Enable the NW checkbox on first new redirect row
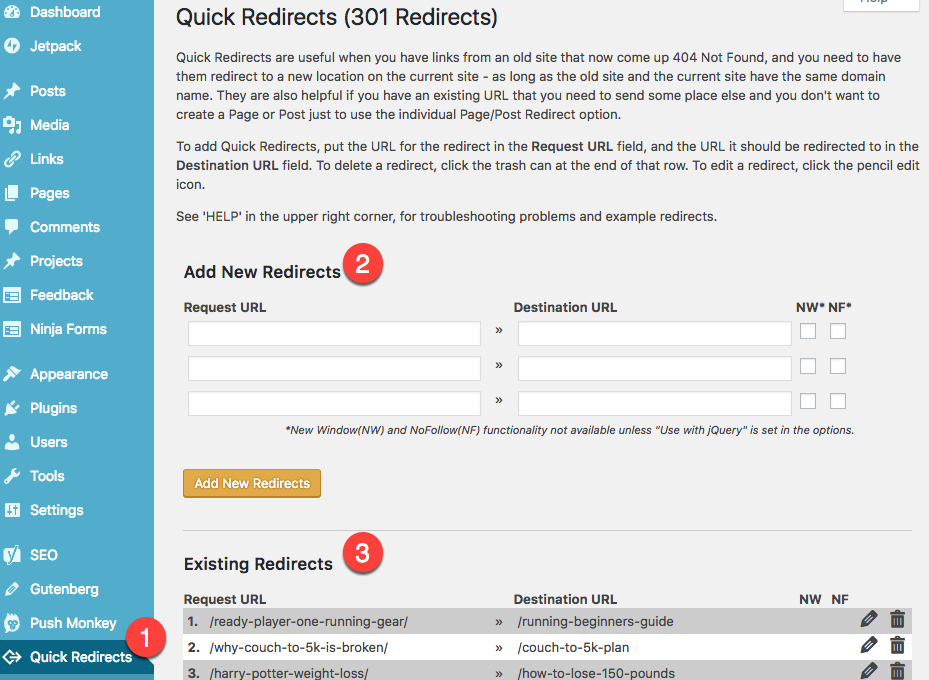 (x=807, y=330)
